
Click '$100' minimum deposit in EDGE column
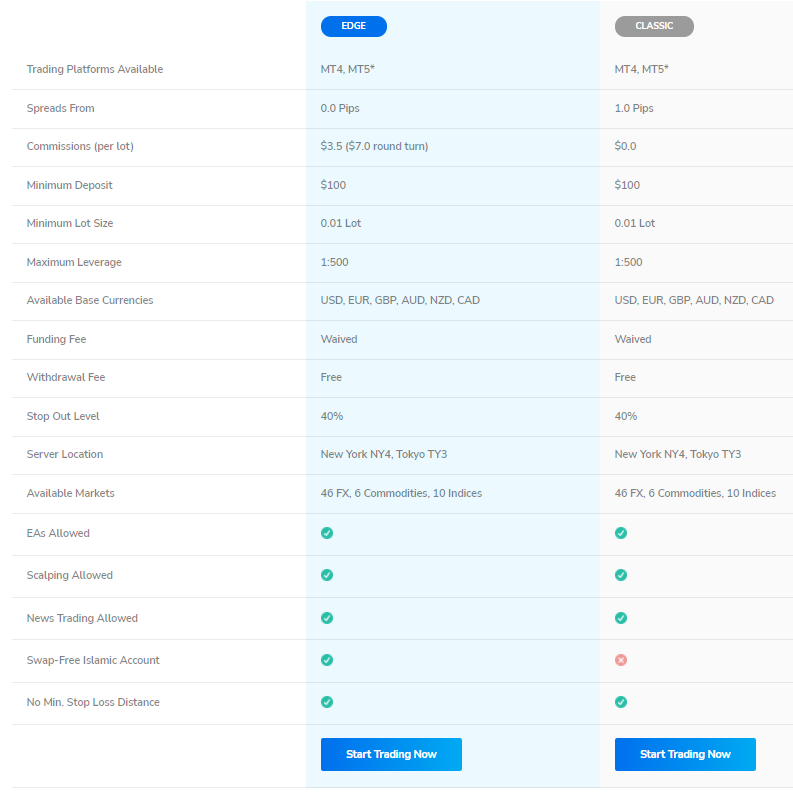pos(333,185)
